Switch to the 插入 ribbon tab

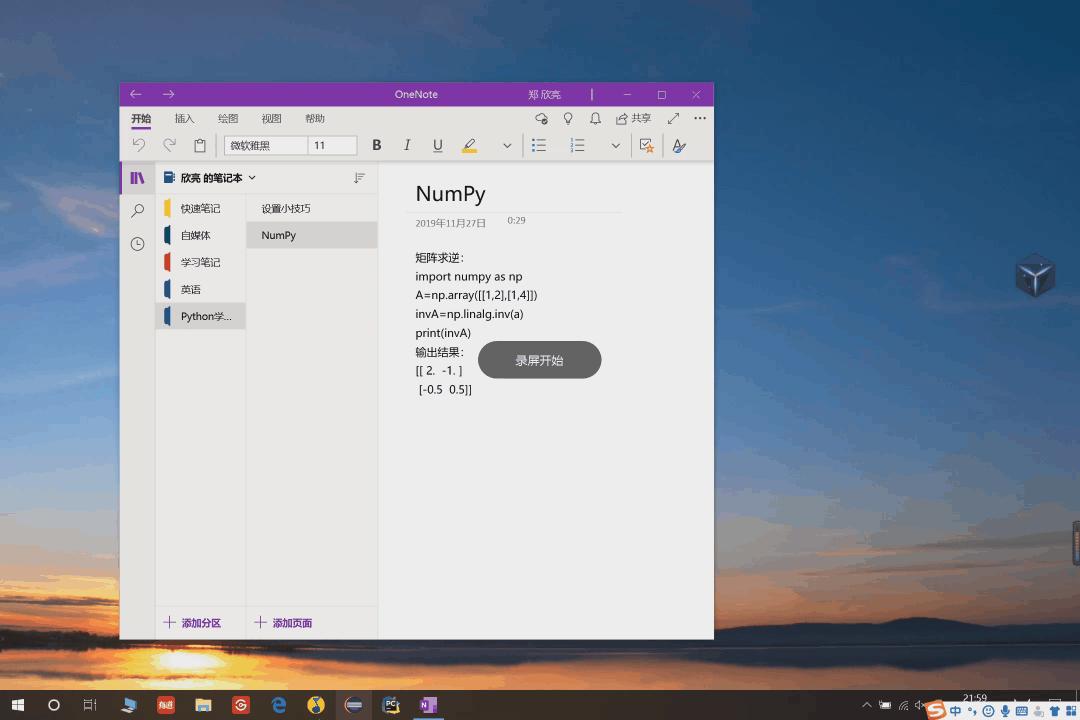click(184, 118)
